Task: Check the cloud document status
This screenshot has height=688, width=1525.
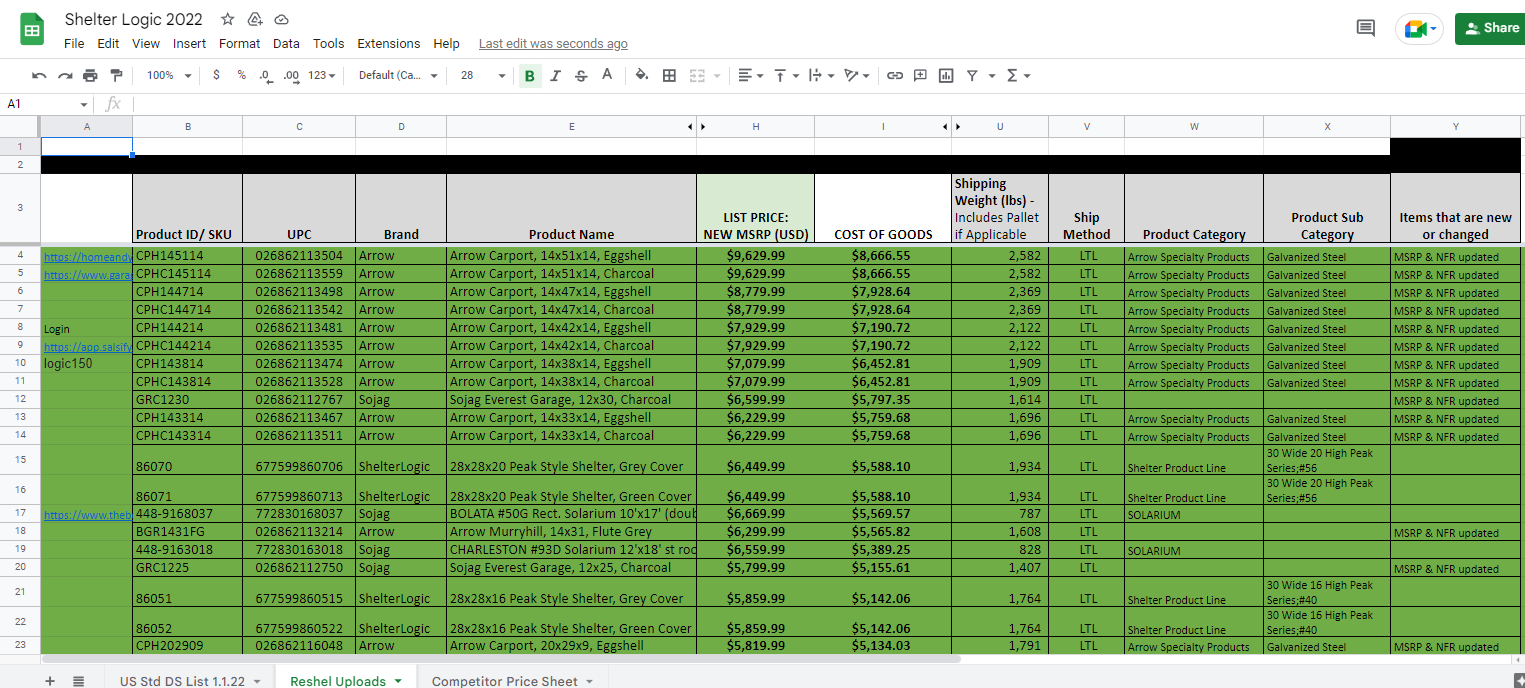Action: [x=282, y=19]
